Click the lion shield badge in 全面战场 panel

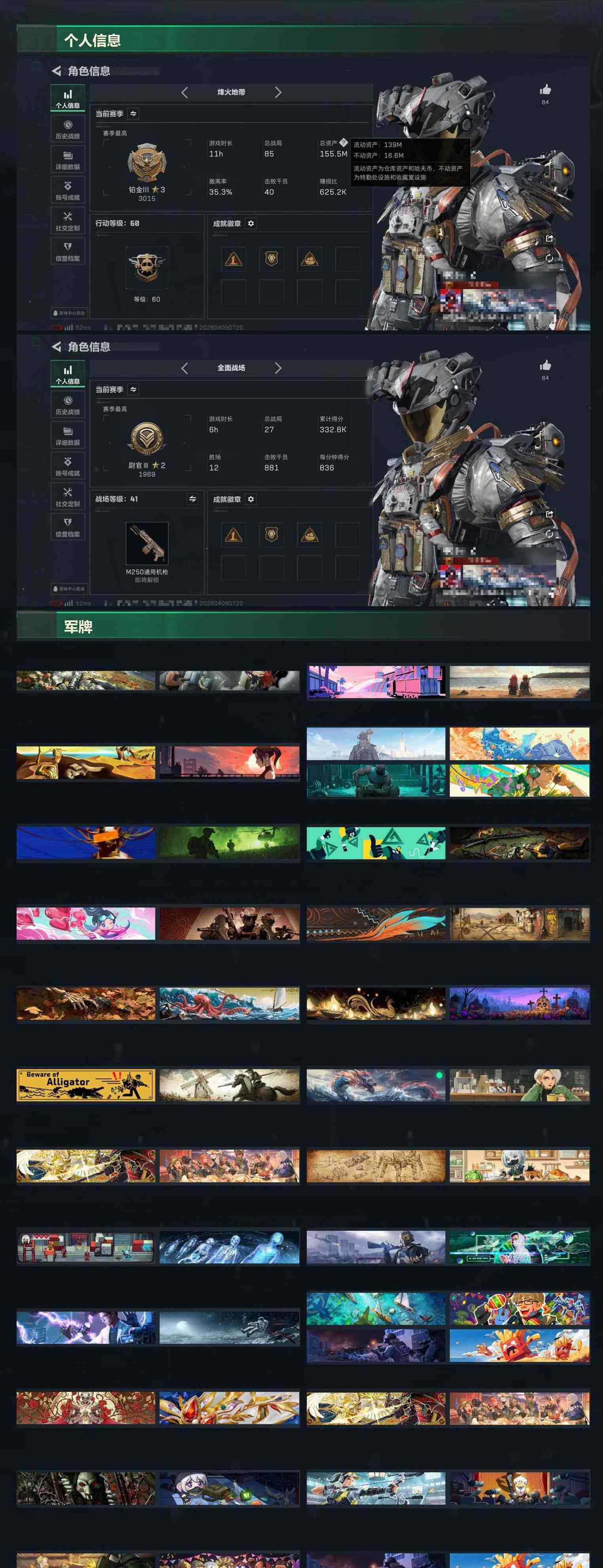[271, 535]
